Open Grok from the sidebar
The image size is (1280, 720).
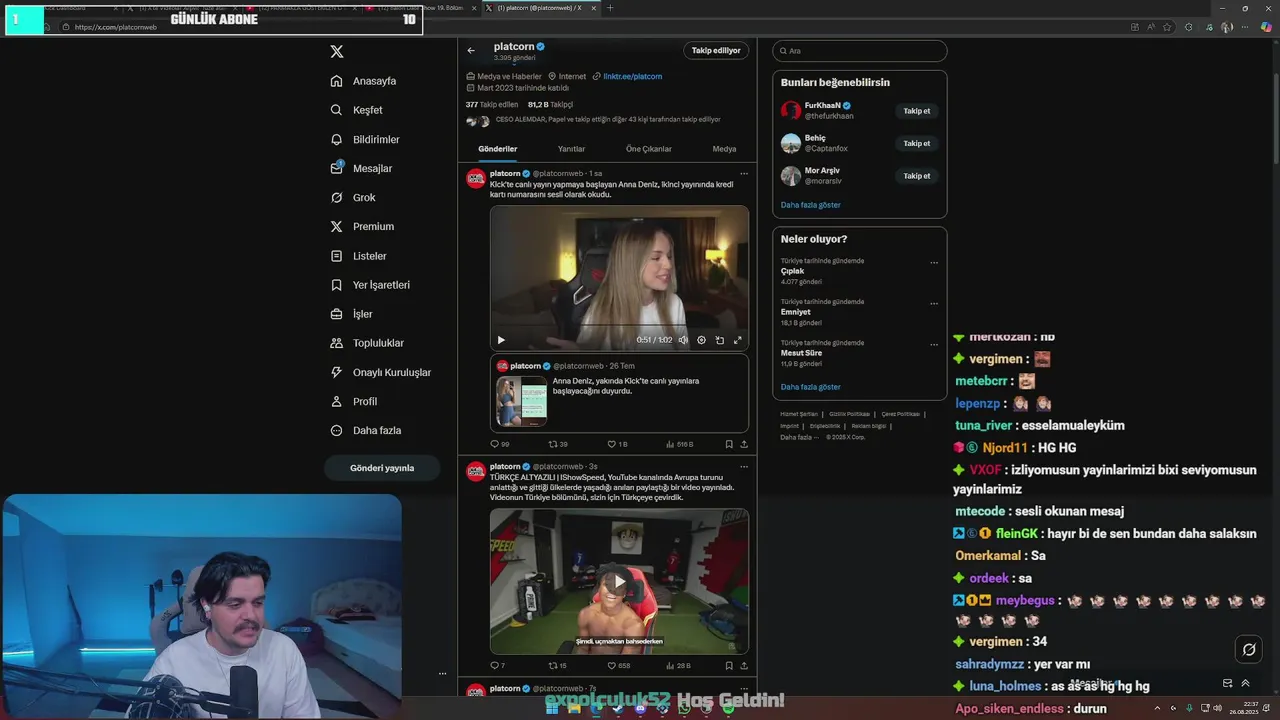click(x=353, y=197)
